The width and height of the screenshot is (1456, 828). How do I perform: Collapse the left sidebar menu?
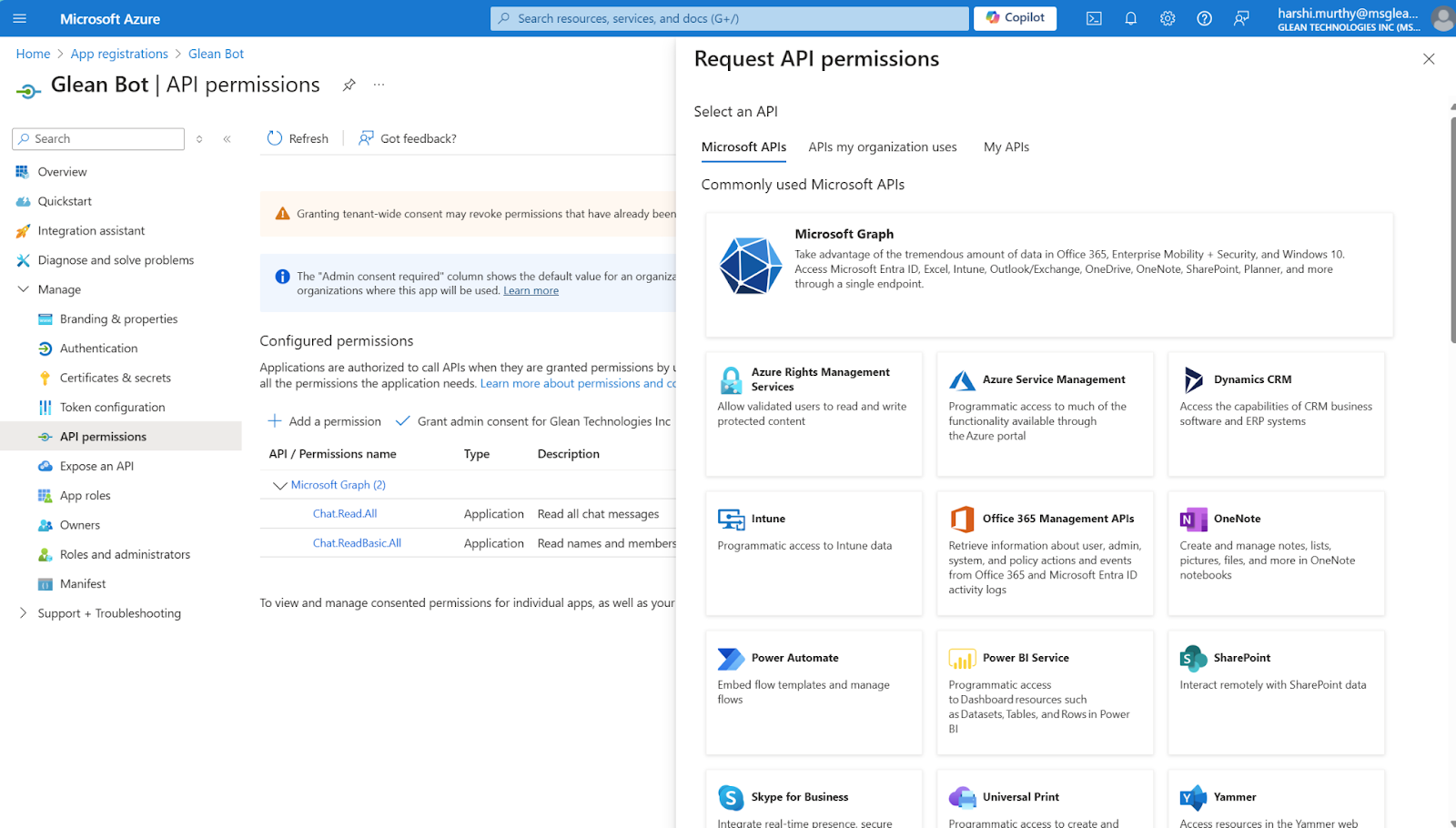coord(227,139)
